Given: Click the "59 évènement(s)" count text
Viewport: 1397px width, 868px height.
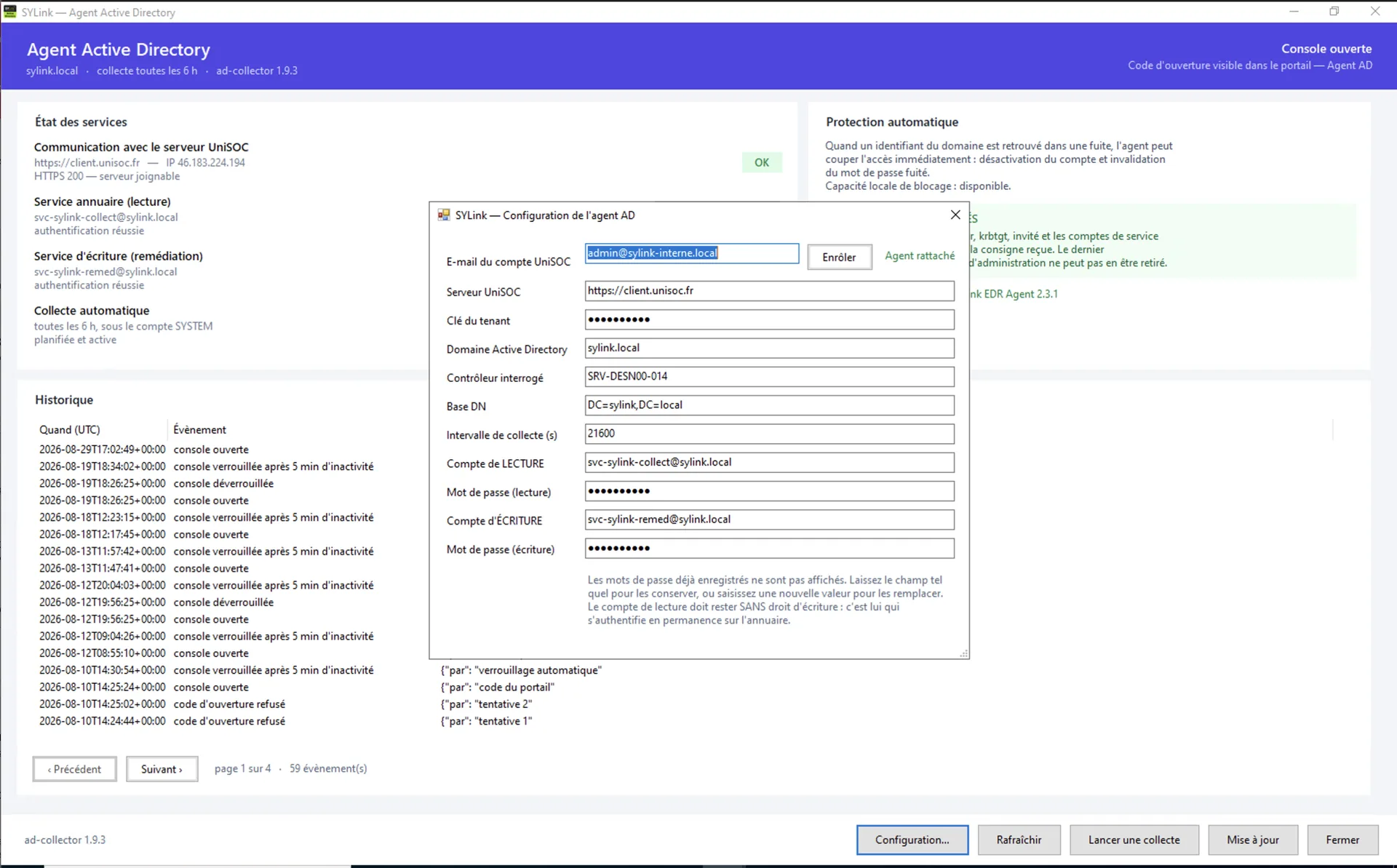Looking at the screenshot, I should tap(328, 768).
